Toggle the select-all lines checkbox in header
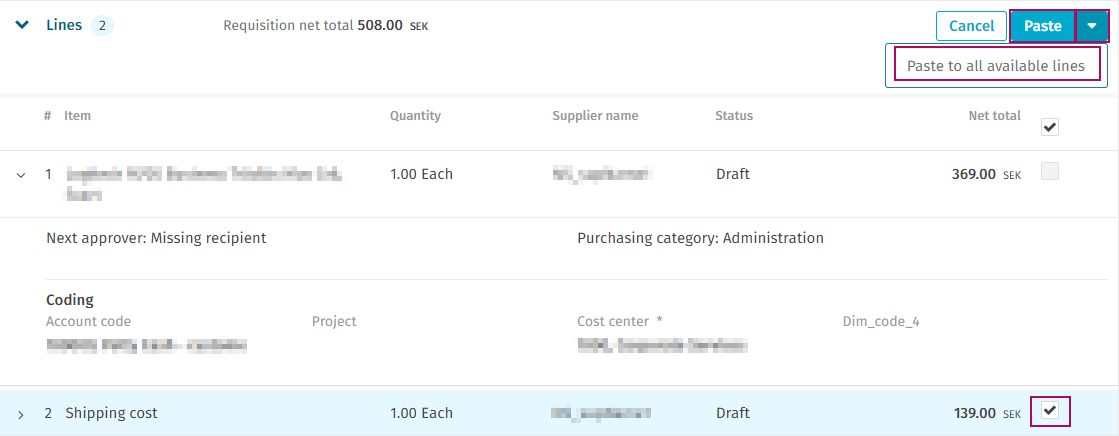 (1050, 128)
